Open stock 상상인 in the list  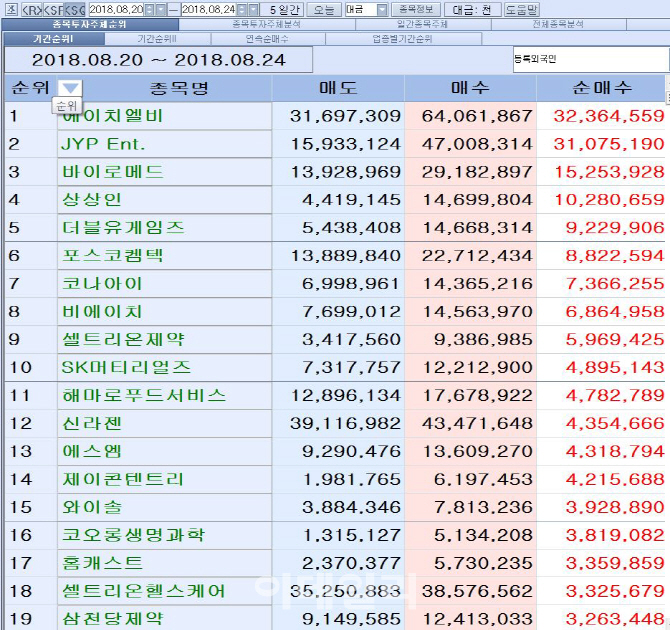tap(164, 200)
